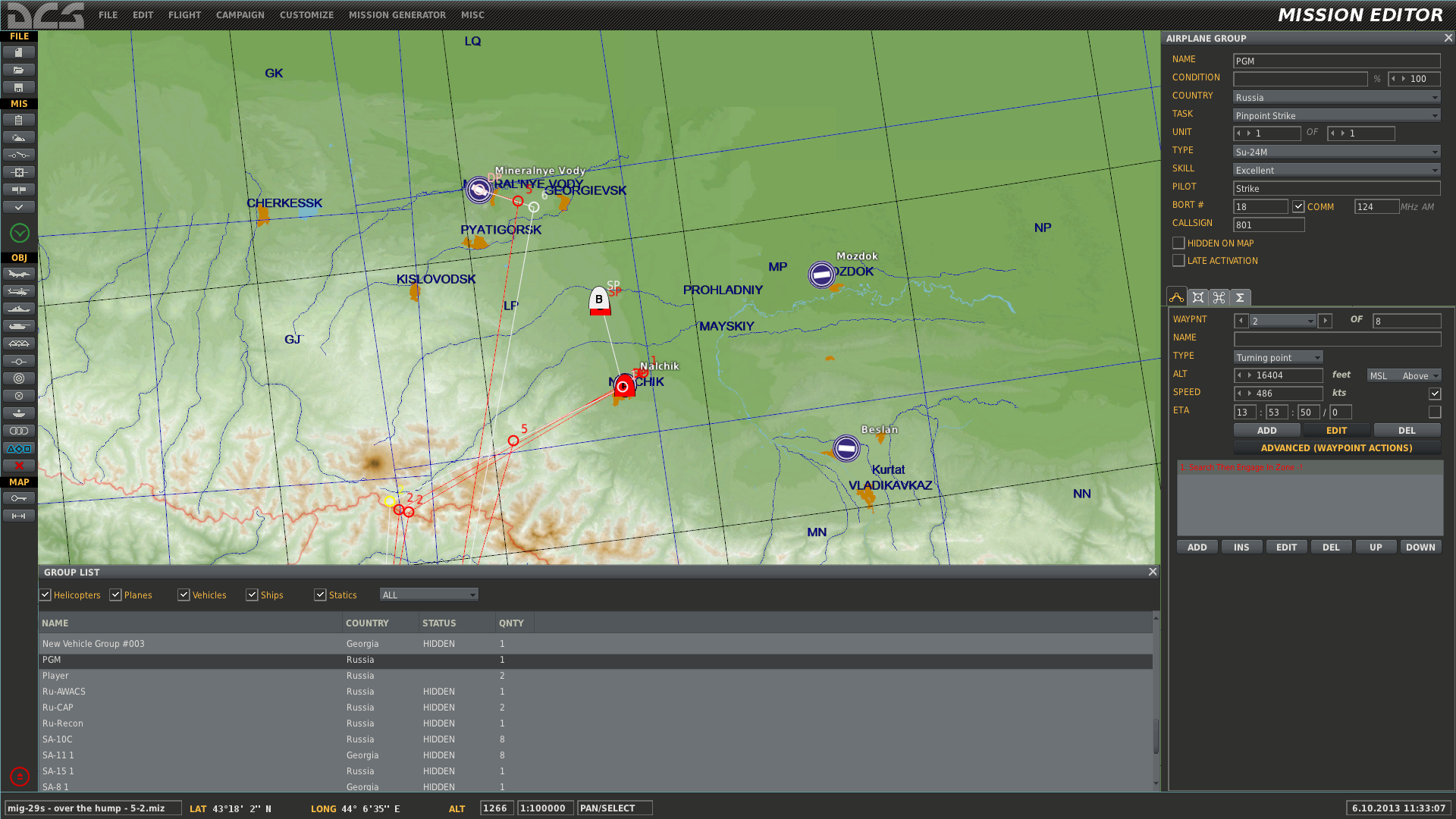Screen dimensions: 1456x819
Task: Open the triggered actions tab icon
Action: click(1219, 297)
